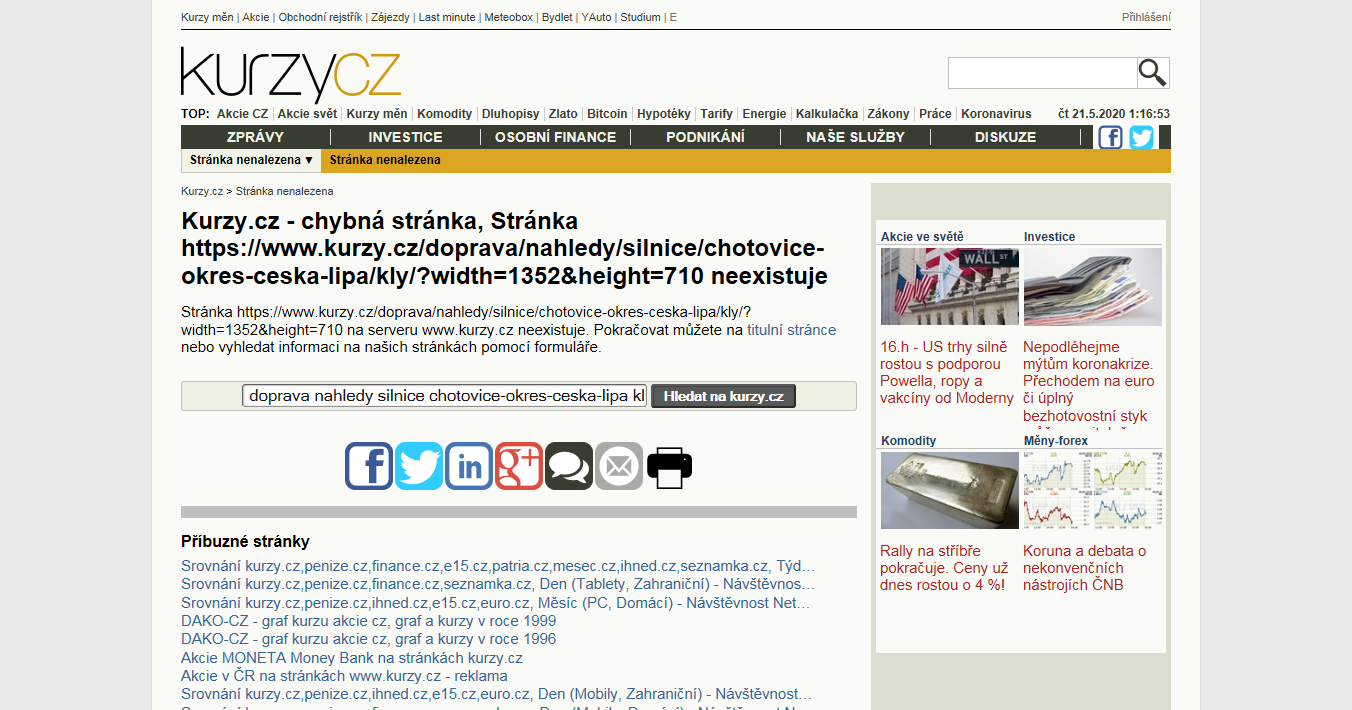
Task: Open TOP link Dluhopisy
Action: coord(510,114)
